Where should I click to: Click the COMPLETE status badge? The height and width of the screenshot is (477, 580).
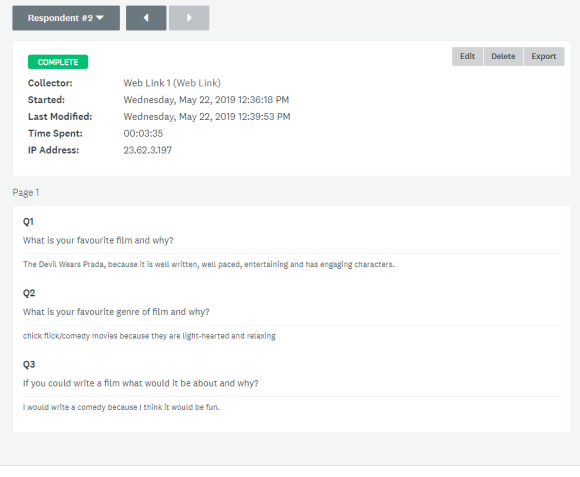click(58, 62)
